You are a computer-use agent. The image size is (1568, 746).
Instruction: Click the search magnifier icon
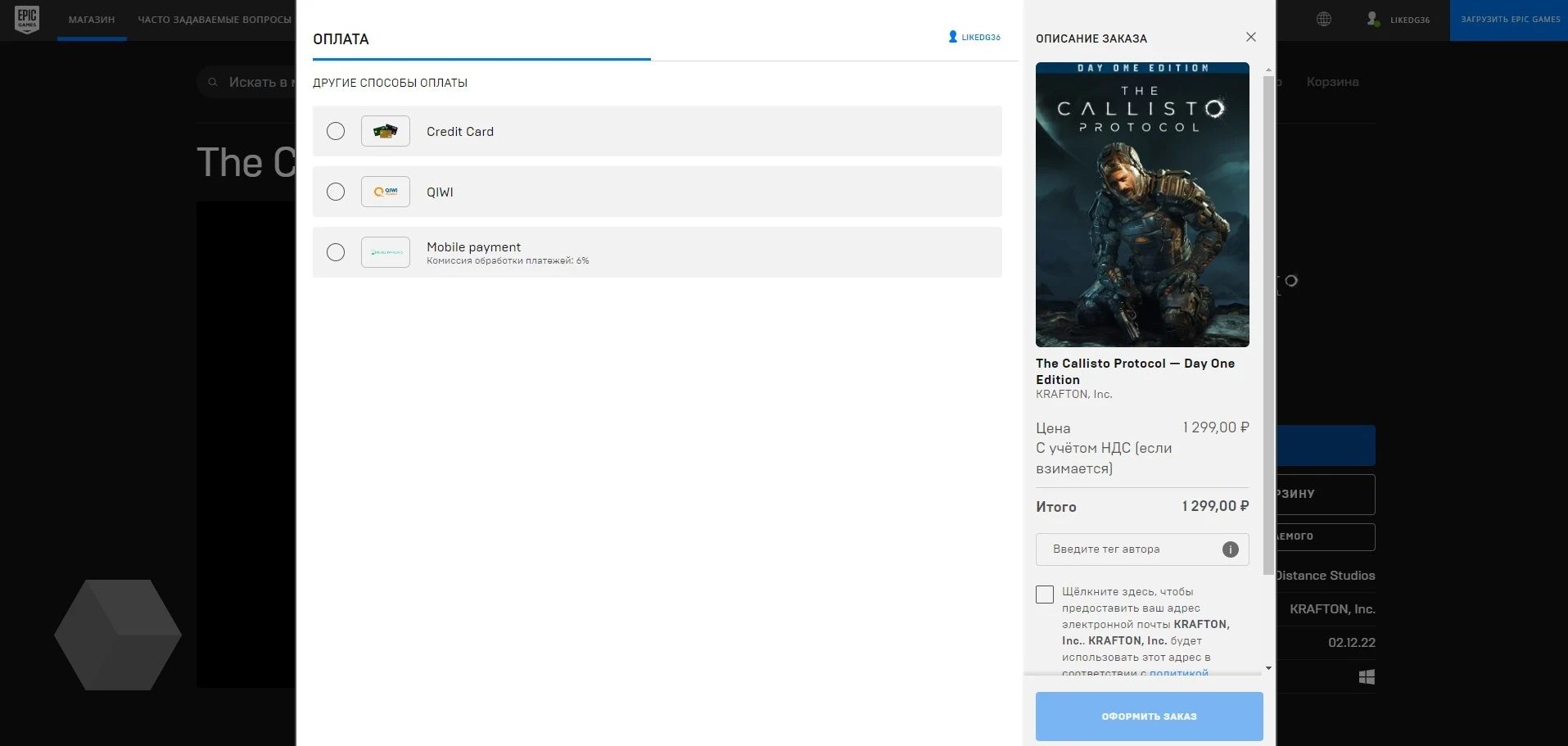(213, 82)
